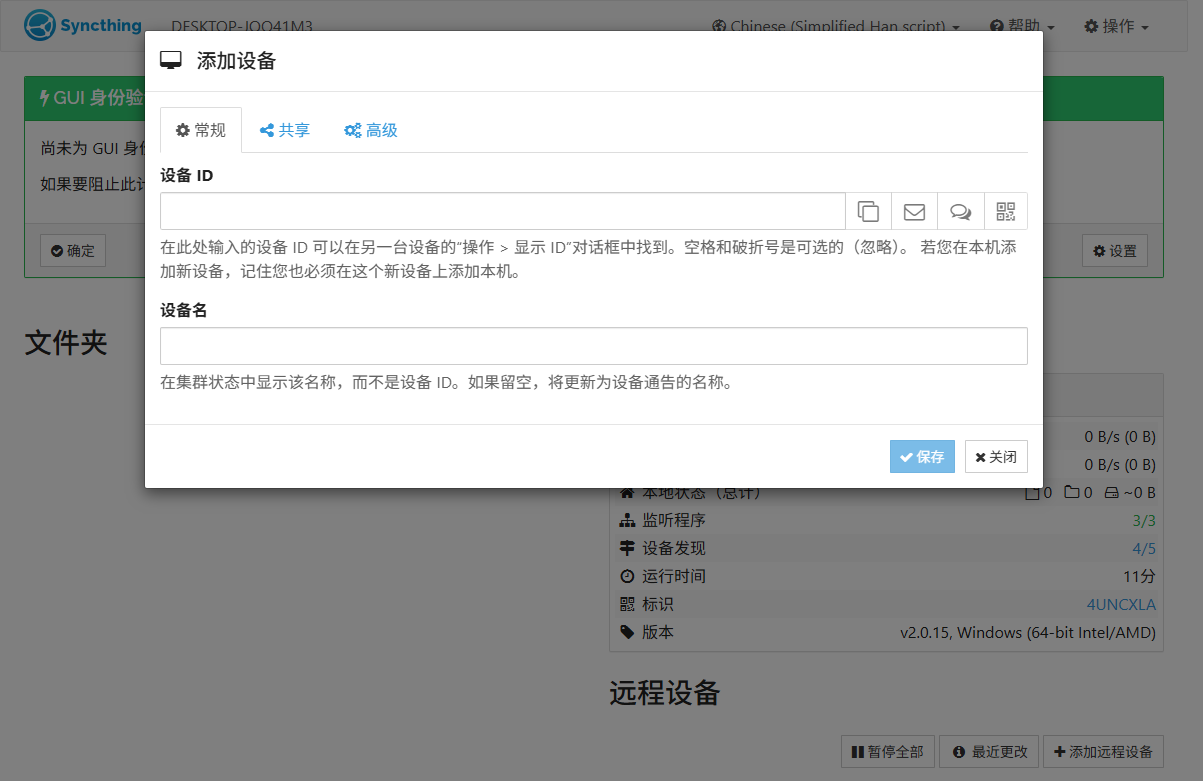
Task: Open the 高级 tab
Action: [371, 130]
